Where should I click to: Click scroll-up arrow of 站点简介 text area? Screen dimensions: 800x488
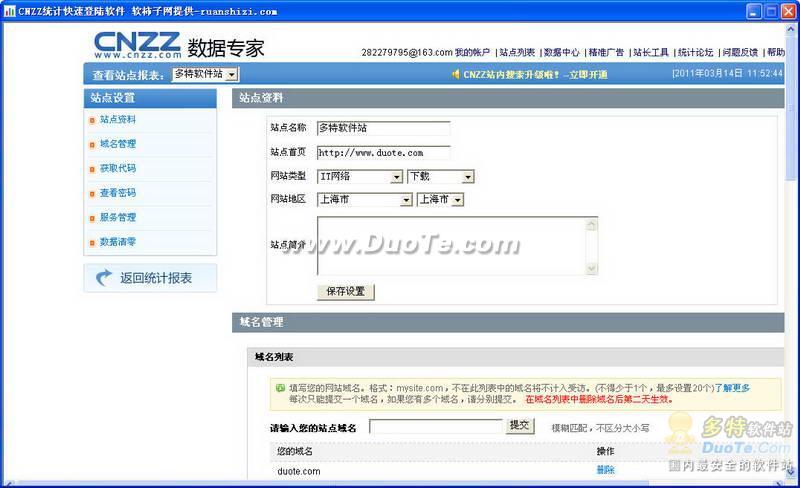pos(591,225)
